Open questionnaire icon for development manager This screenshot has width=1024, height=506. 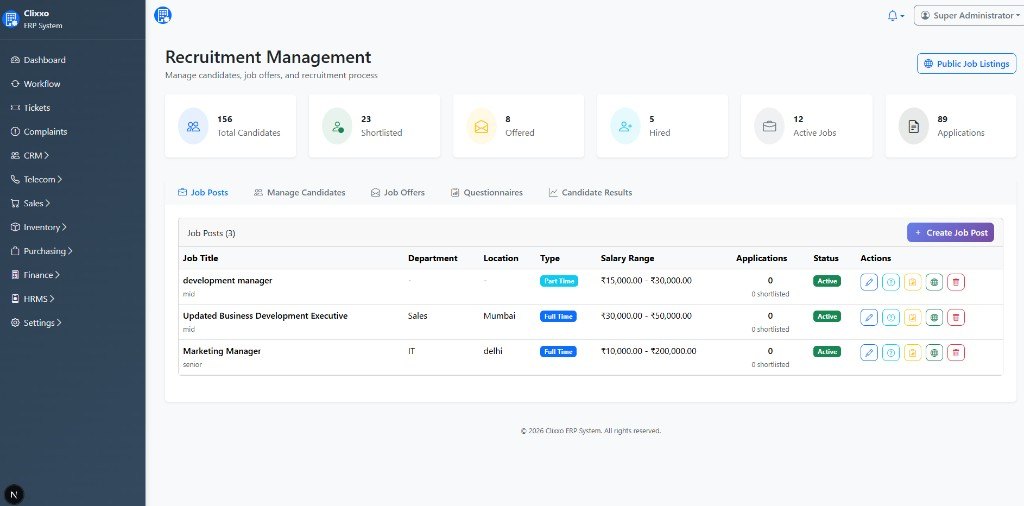coord(891,282)
